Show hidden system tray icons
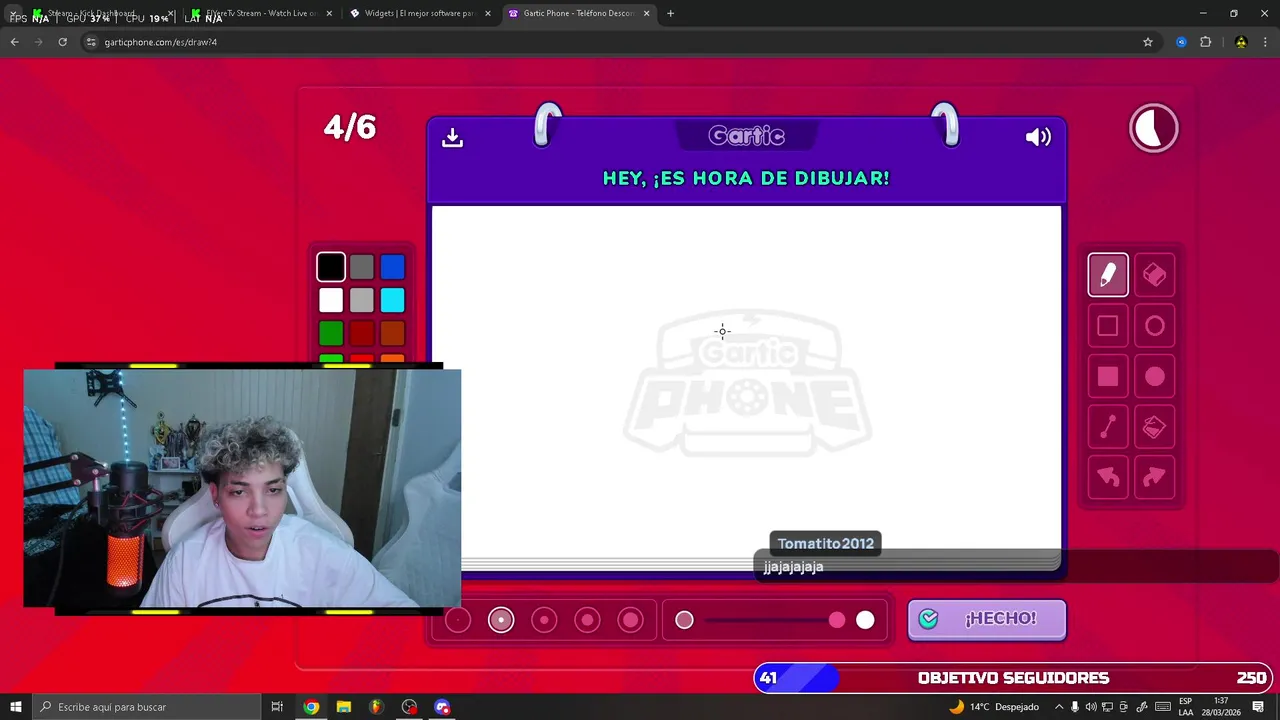The height and width of the screenshot is (720, 1280). pyautogui.click(x=1059, y=707)
